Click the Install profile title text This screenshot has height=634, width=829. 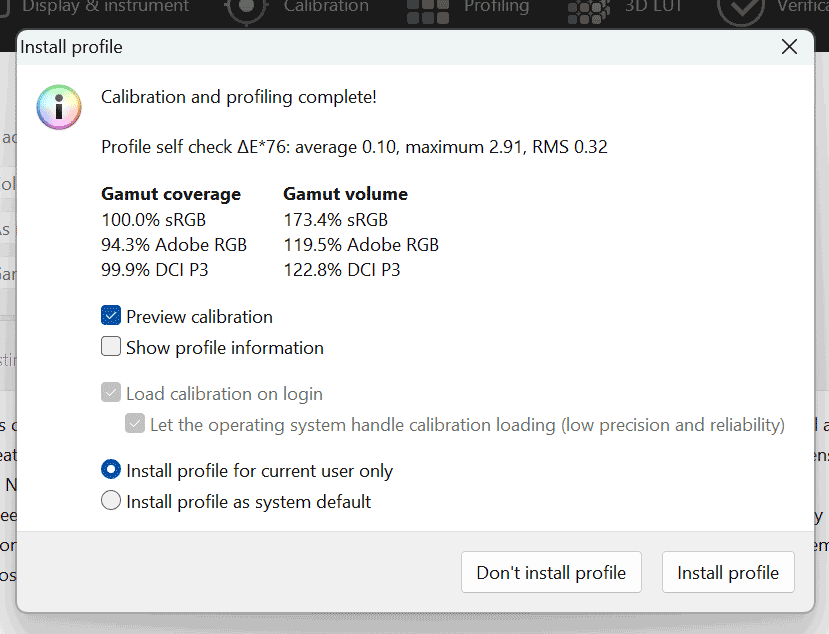tap(71, 47)
